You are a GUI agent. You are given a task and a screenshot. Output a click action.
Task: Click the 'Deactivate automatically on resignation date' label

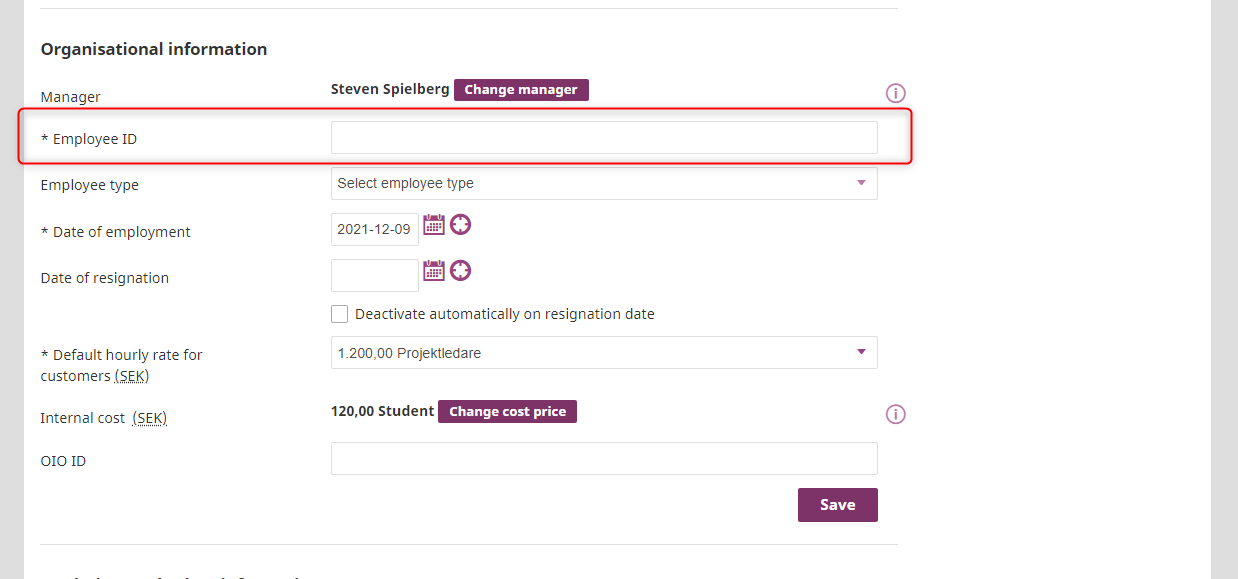coord(504,314)
